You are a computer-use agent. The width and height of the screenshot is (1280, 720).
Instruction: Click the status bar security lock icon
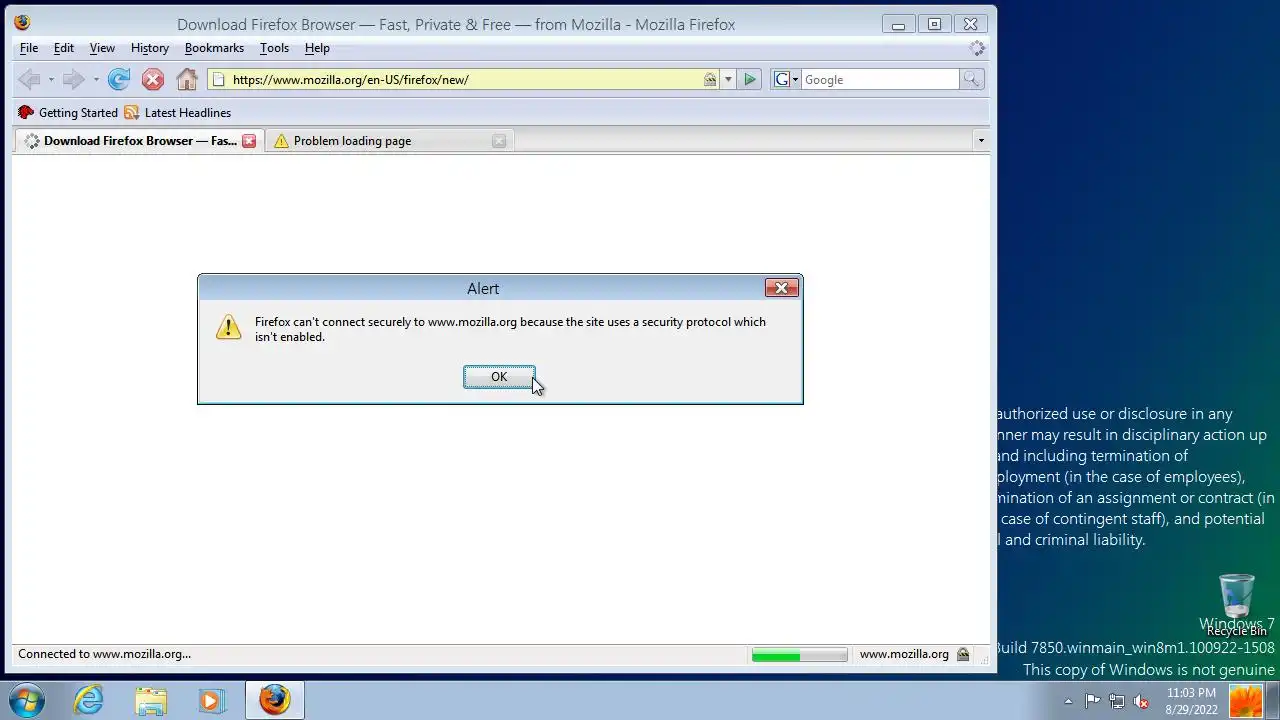[x=963, y=654]
